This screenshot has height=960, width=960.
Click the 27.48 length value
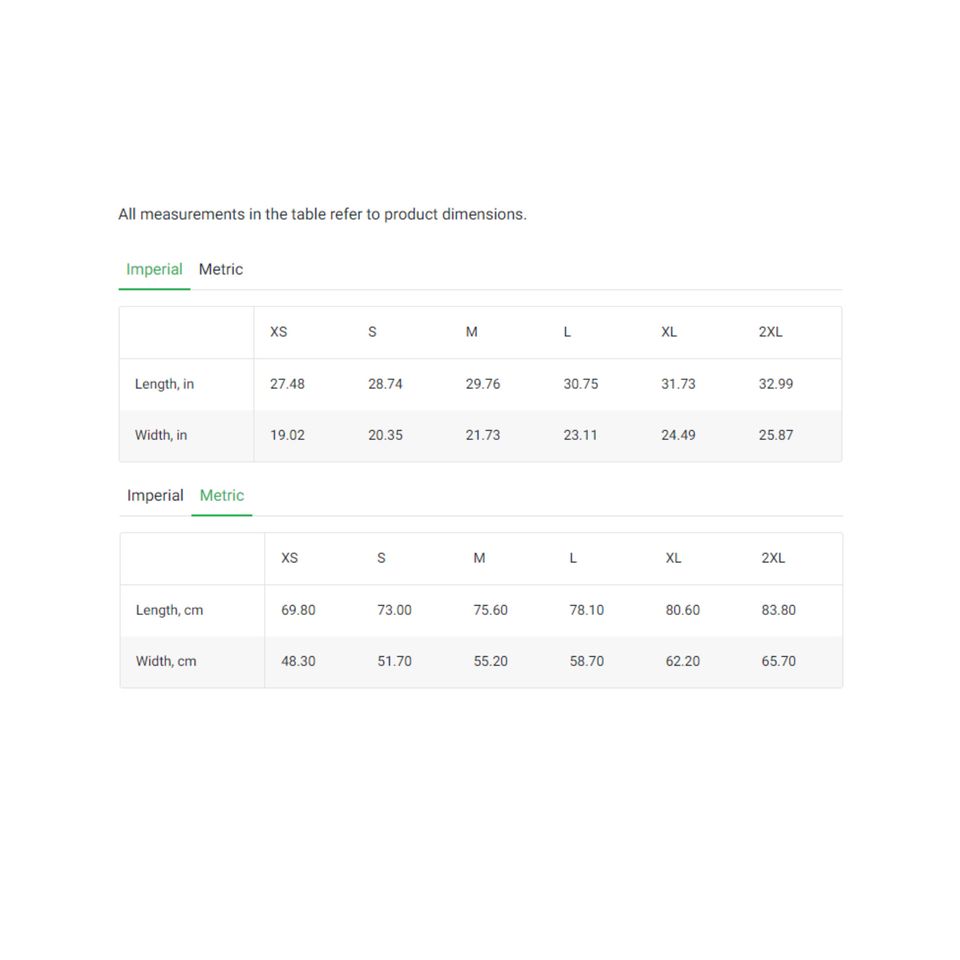tap(287, 384)
